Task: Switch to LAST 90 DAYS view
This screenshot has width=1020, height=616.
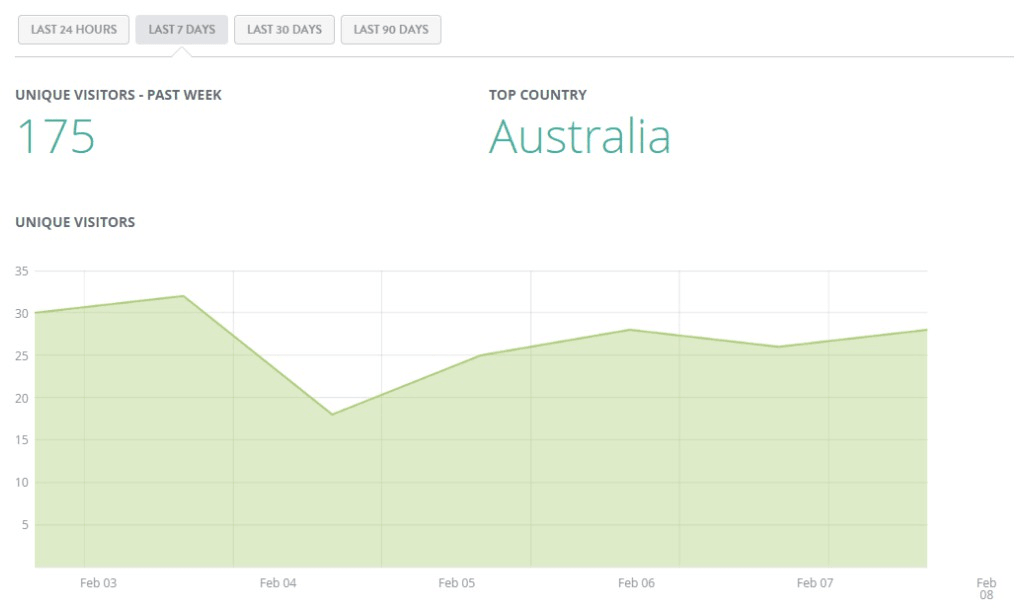Action: (391, 30)
